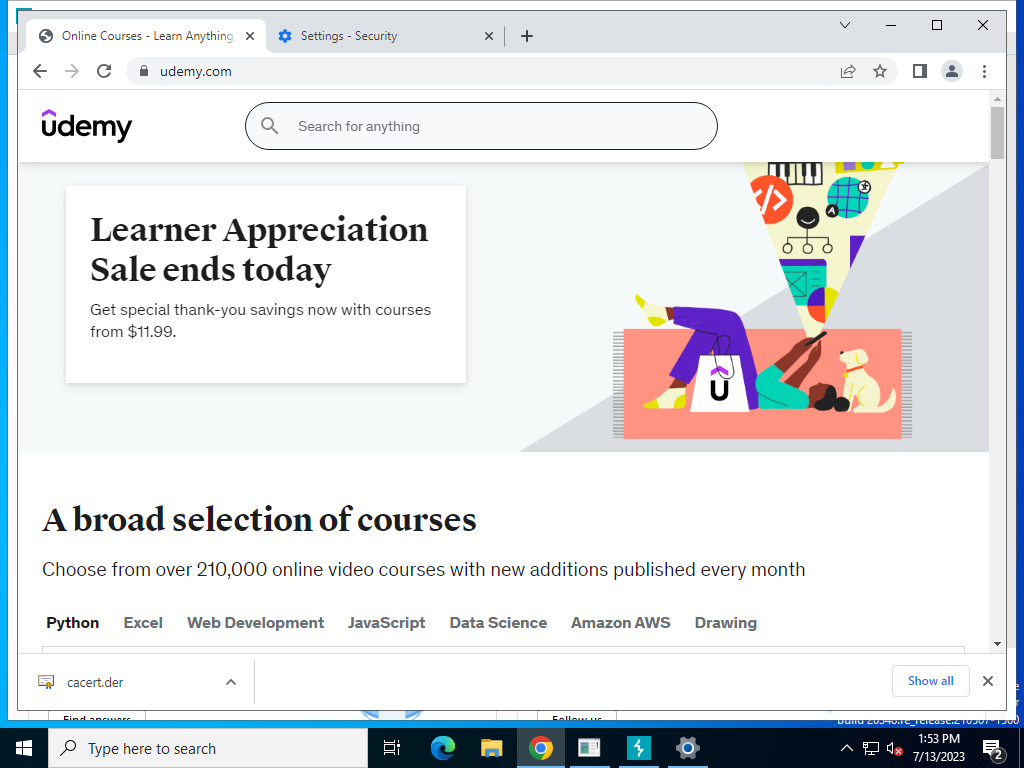
Task: Click the padlock site info icon
Action: 144,71
